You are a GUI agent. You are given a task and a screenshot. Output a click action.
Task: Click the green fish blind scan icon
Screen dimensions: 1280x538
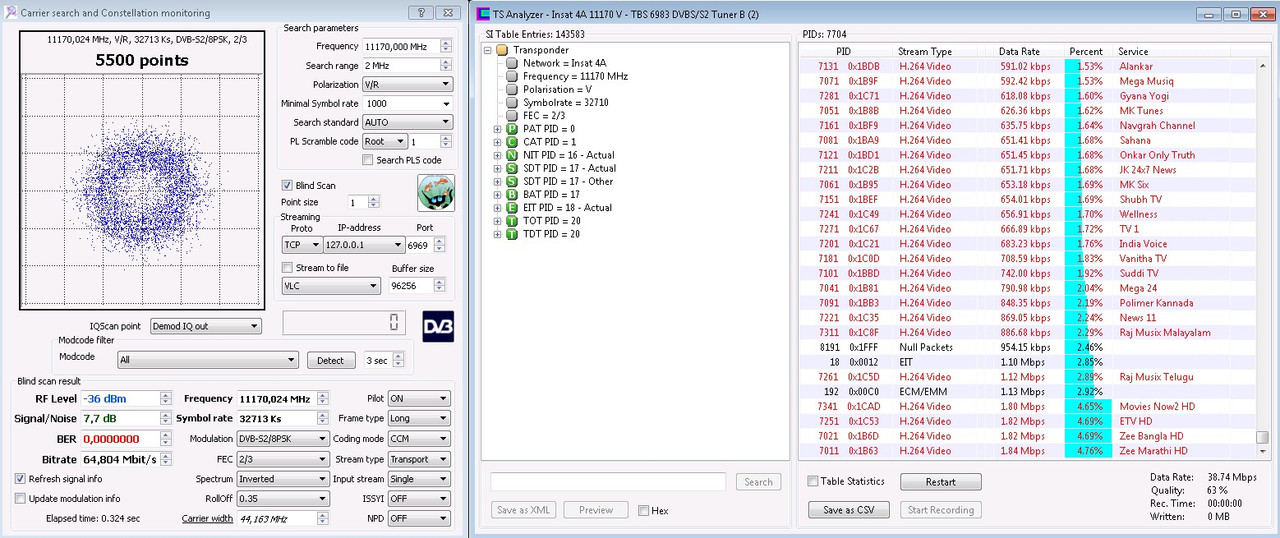[x=436, y=193]
